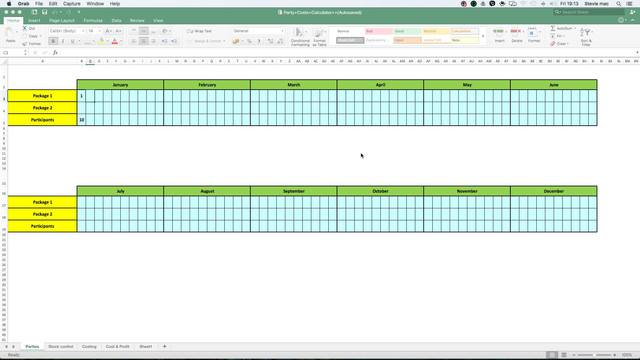The width and height of the screenshot is (640, 360).
Task: Open the font color dropdown arrow
Action: point(121,41)
